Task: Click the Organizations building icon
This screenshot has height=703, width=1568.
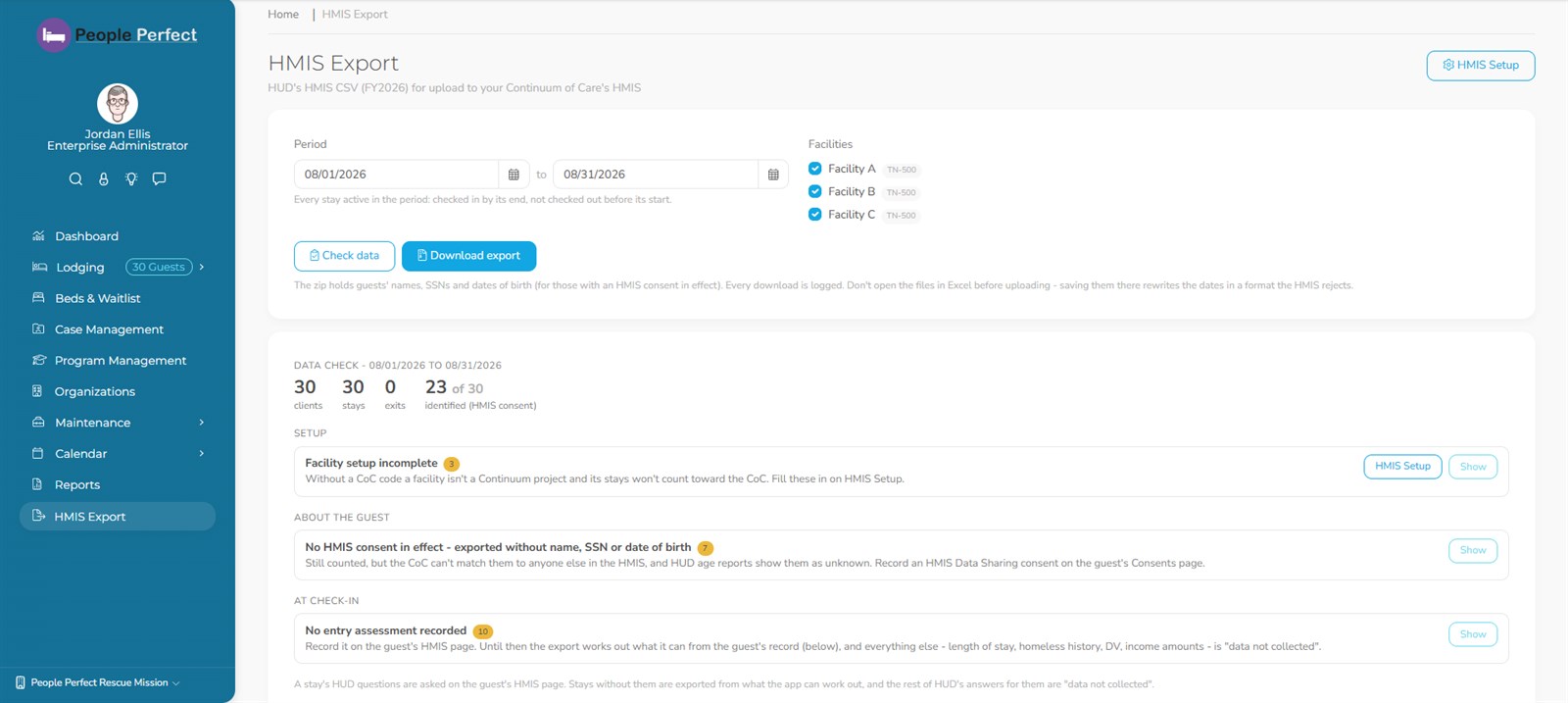Action: tap(37, 390)
